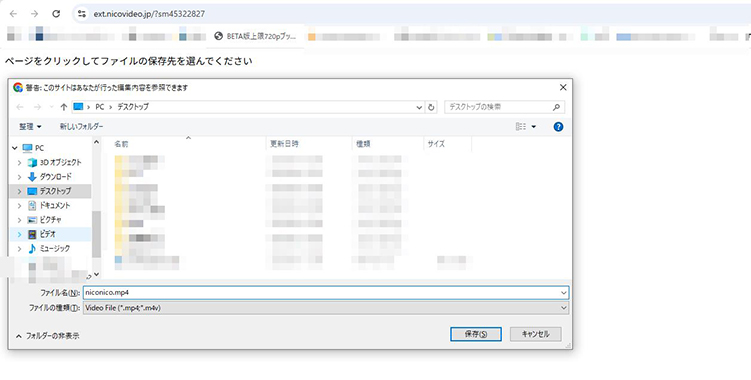
Task: Click the search magnifier icon
Action: (556, 107)
